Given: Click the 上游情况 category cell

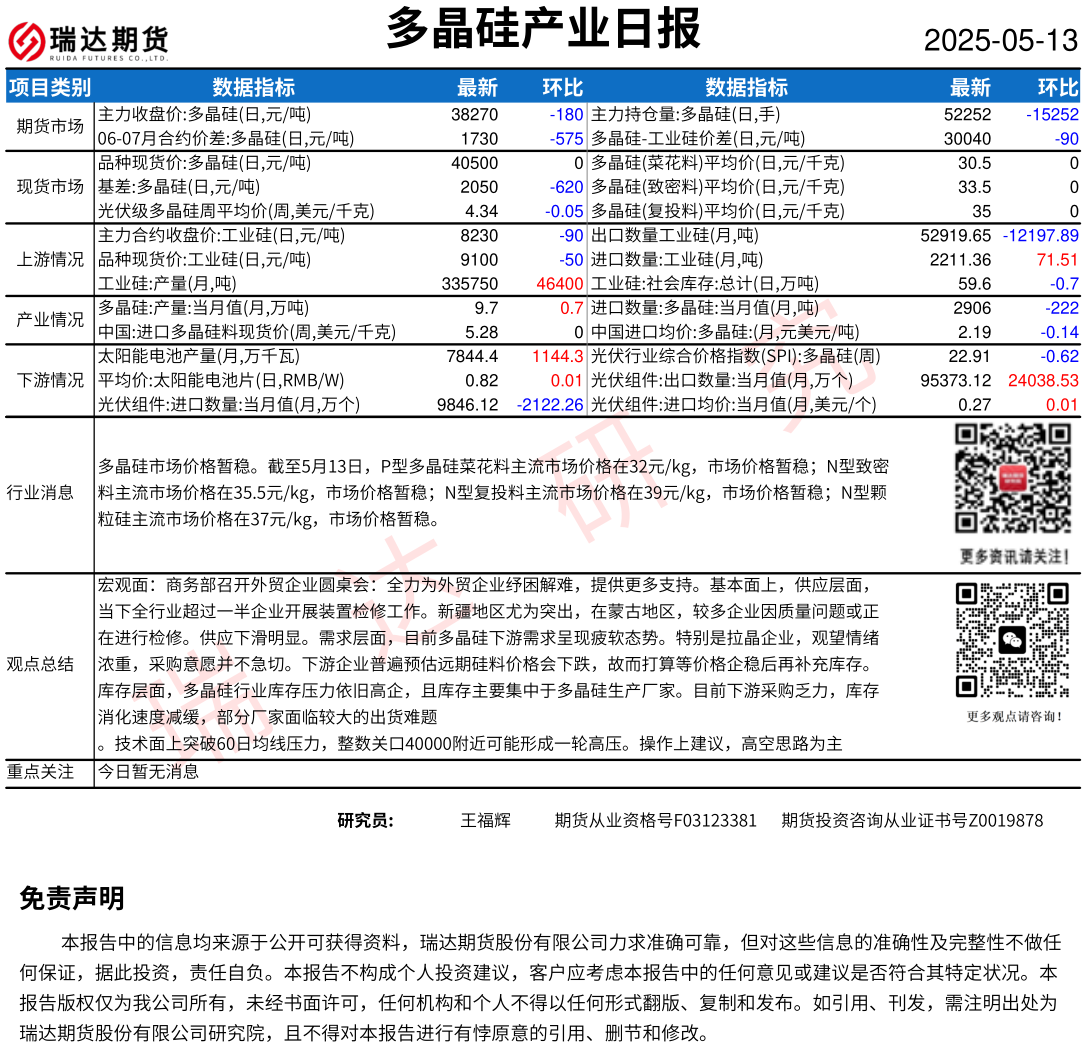Looking at the screenshot, I should 50,259.
